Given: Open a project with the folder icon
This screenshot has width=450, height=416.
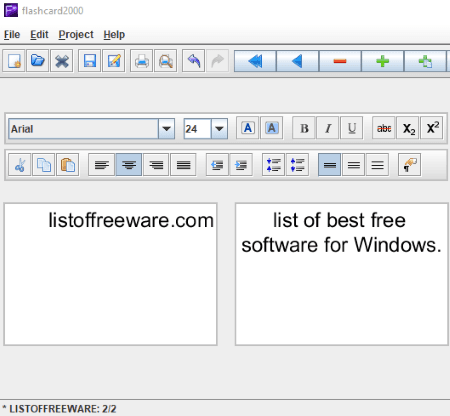Looking at the screenshot, I should click(x=38, y=61).
